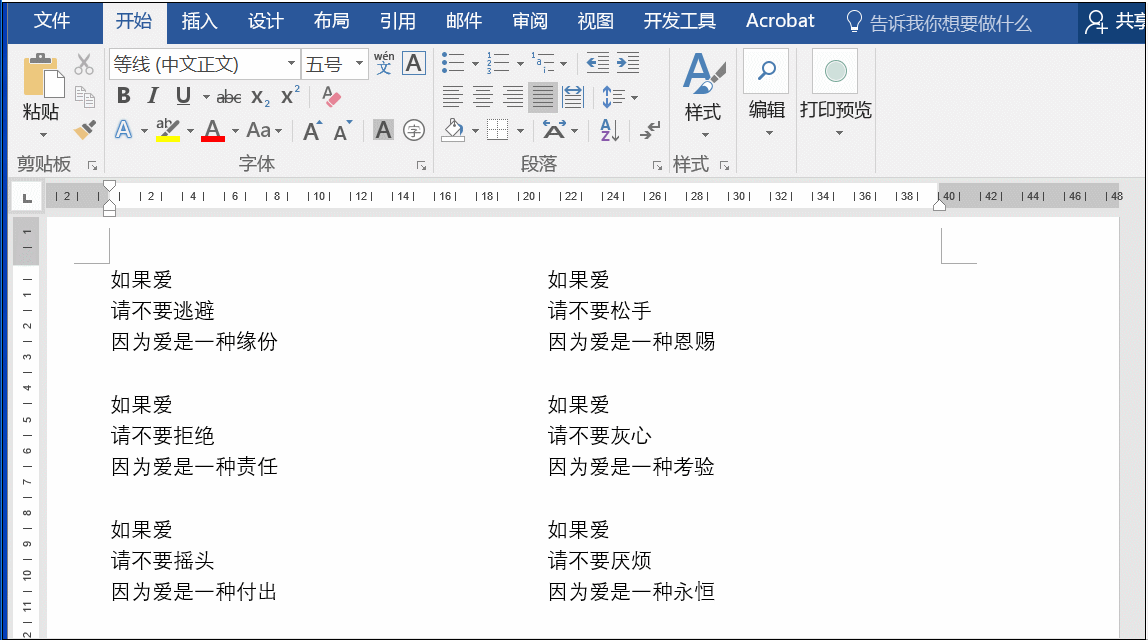This screenshot has width=1148, height=640.
Task: Click the Sort A-Z icon
Action: [609, 130]
